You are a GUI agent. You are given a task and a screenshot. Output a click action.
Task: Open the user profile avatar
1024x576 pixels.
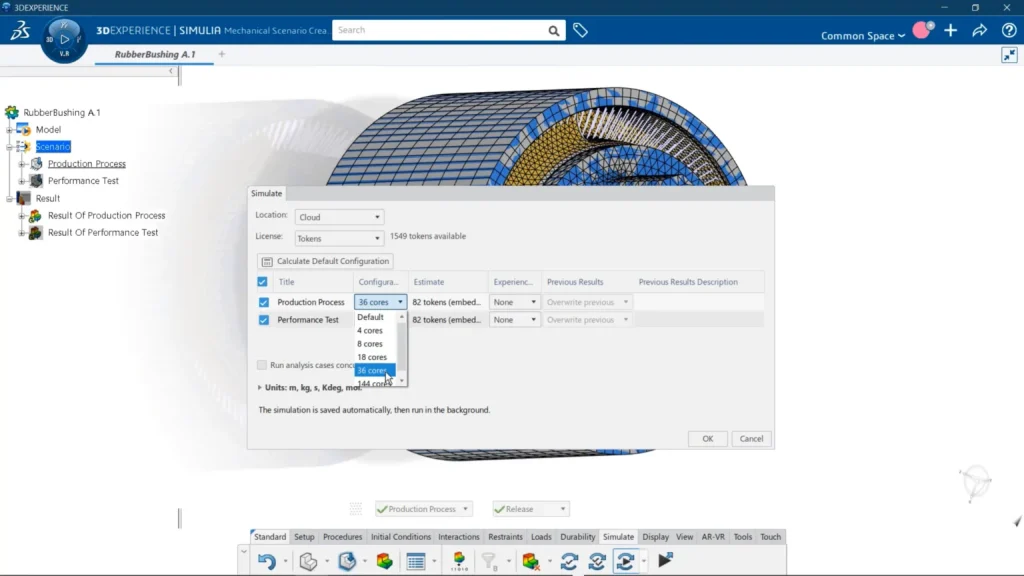922,30
